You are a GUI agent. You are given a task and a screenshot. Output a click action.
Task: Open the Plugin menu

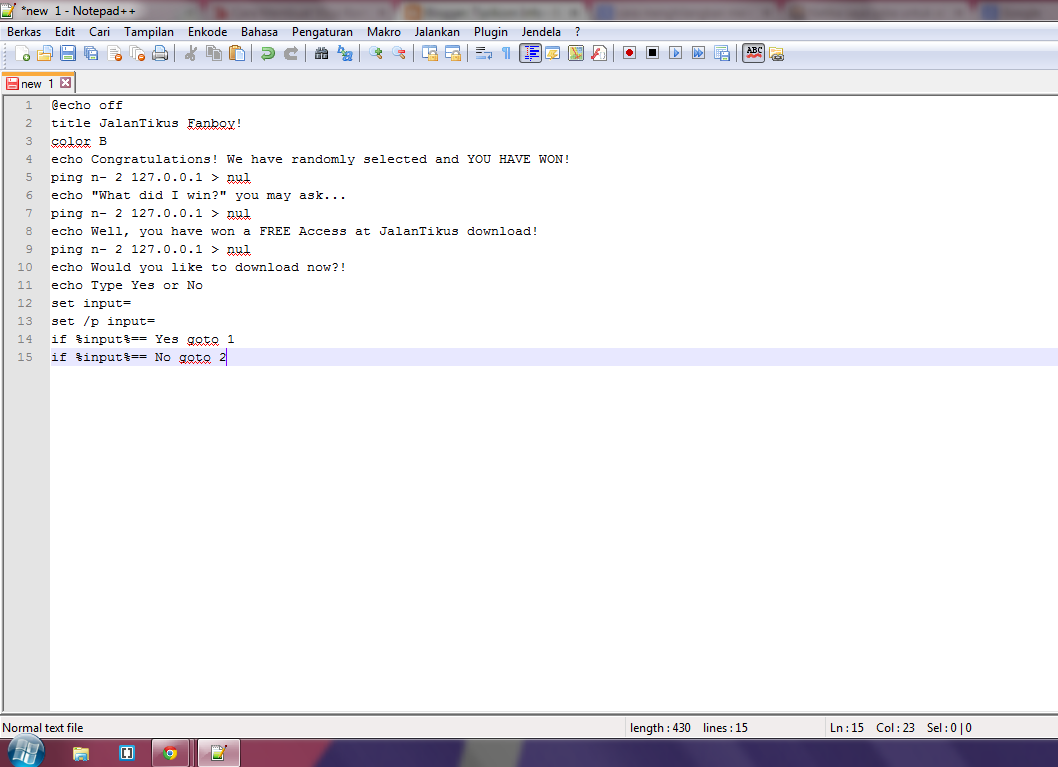click(x=491, y=32)
